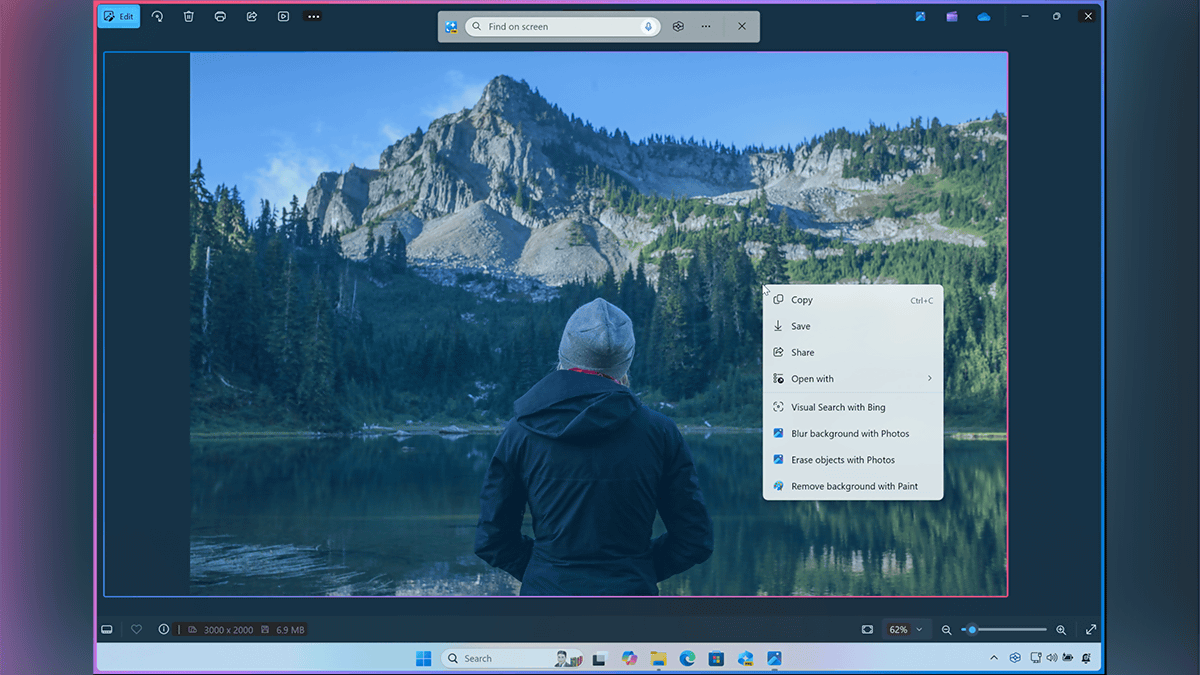Zoom in with the plus magnifier icon
This screenshot has width=1200, height=675.
1061,630
